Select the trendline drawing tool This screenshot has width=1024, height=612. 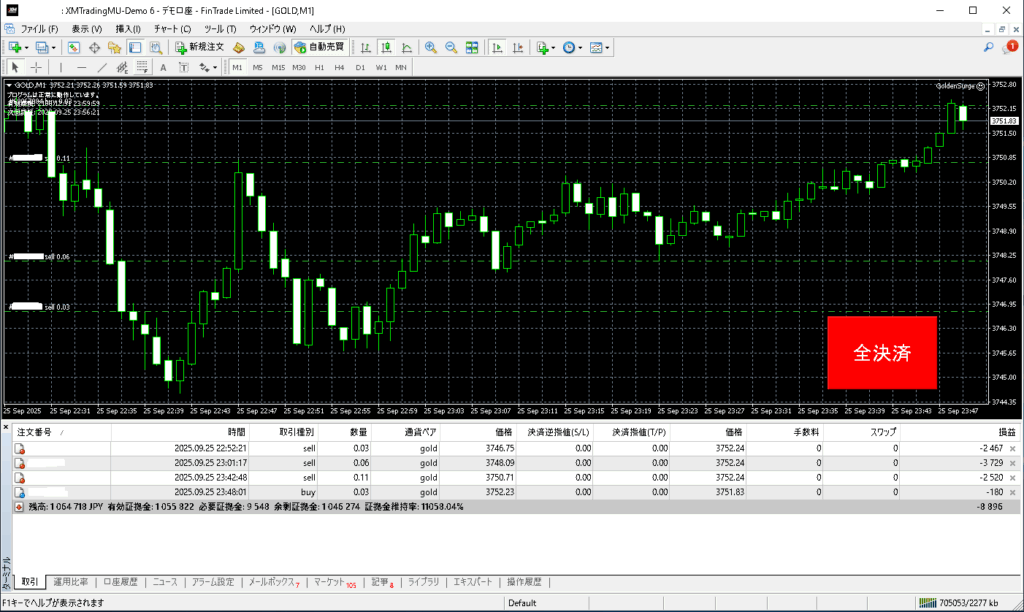[101, 67]
